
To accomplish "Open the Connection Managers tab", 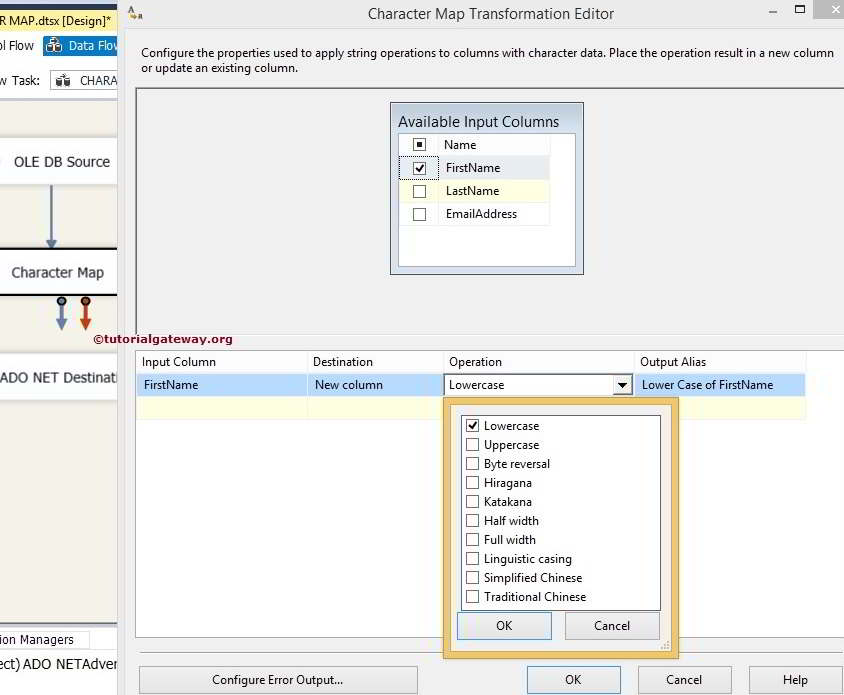I will click(x=36, y=638).
